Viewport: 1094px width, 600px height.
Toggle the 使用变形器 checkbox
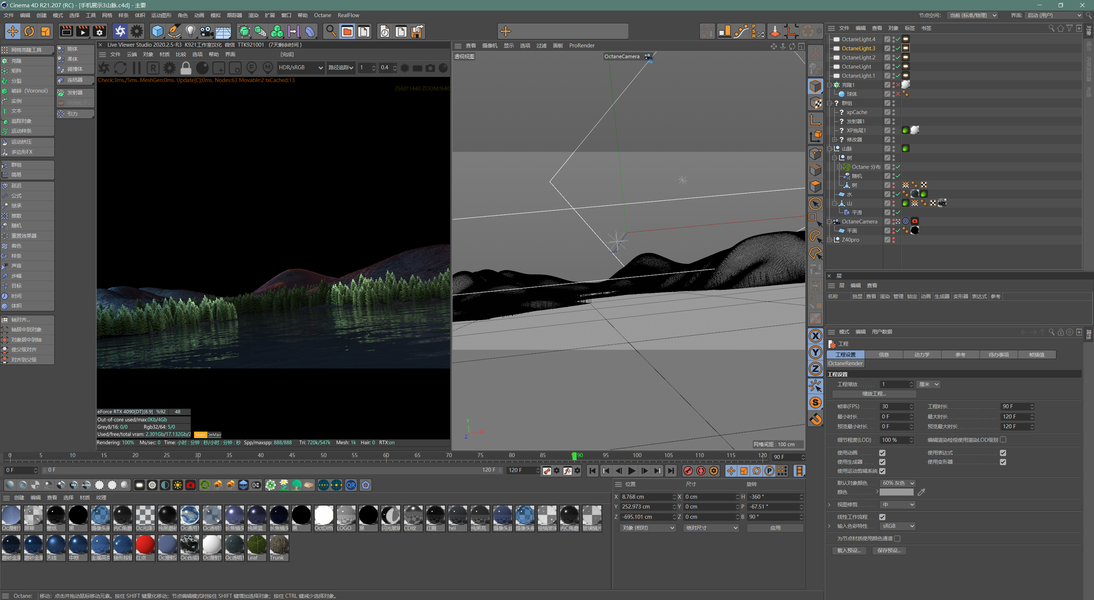(x=1003, y=462)
